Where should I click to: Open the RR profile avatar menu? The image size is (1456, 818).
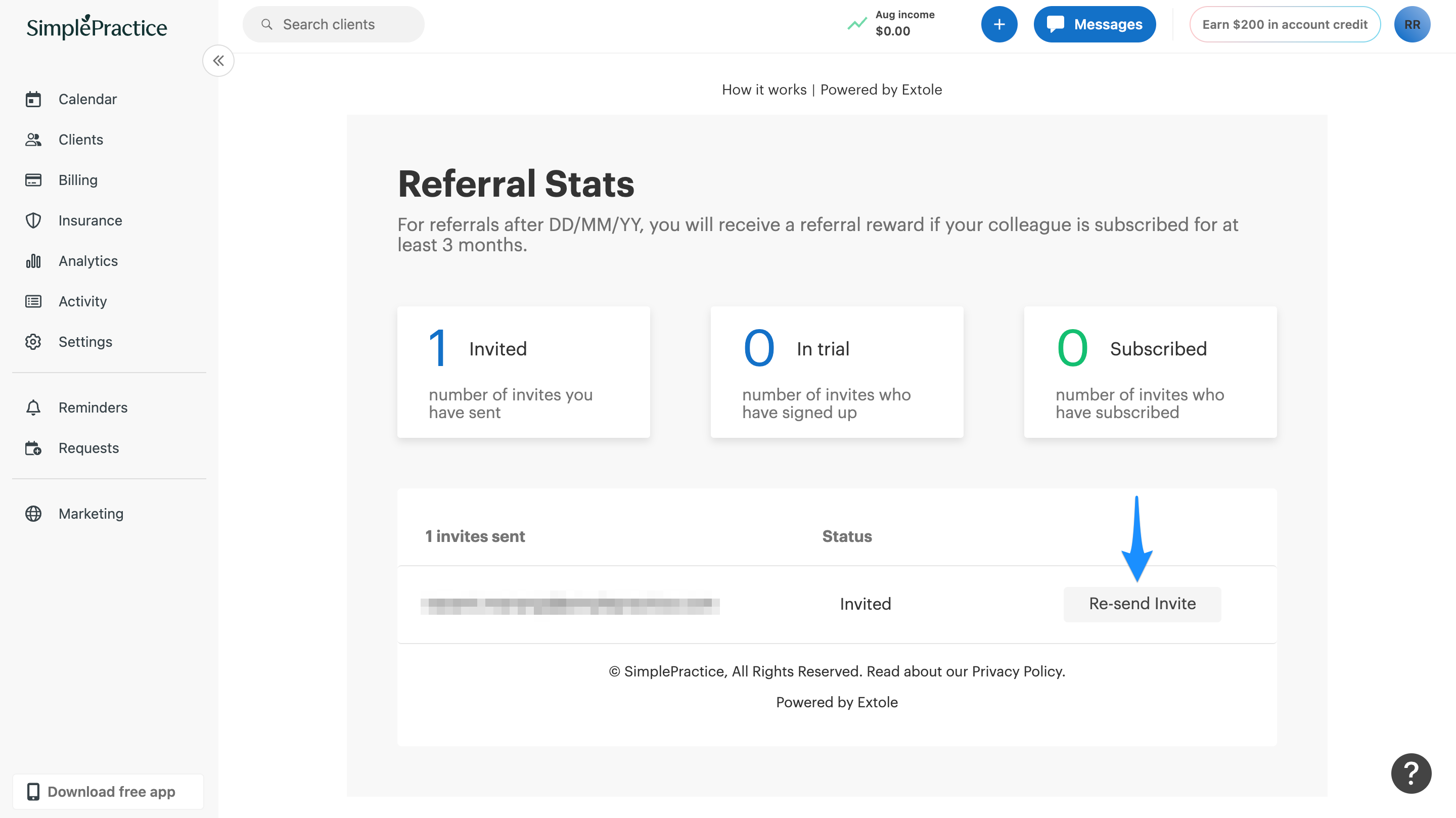point(1412,24)
